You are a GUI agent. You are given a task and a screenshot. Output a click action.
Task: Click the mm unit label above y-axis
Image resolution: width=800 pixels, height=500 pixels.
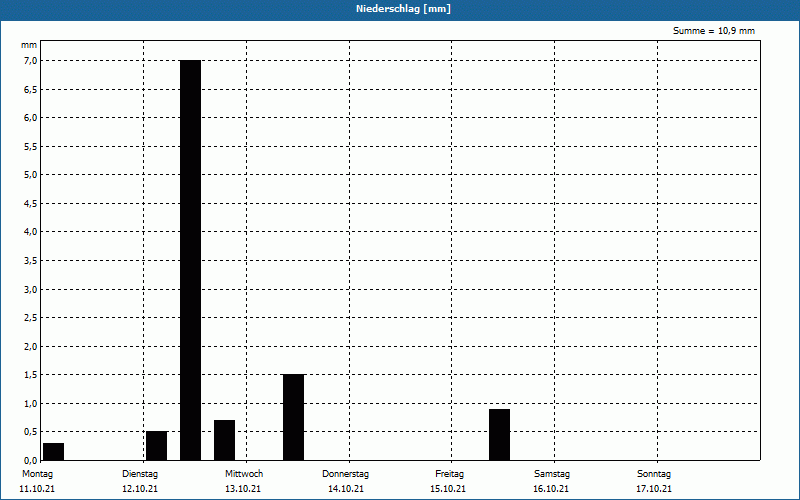pyautogui.click(x=29, y=45)
